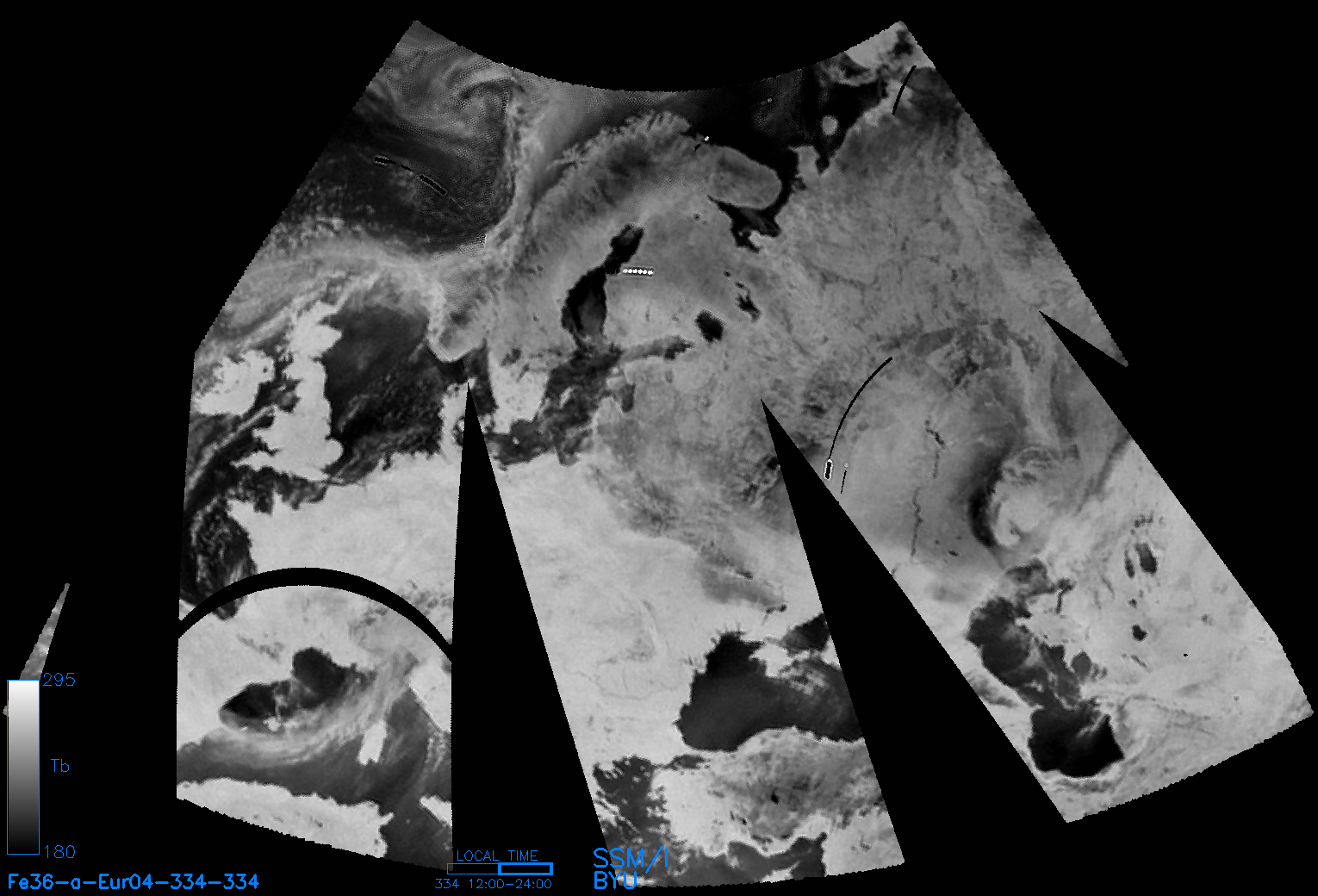Click the colorbar minimum value 180

(59, 852)
